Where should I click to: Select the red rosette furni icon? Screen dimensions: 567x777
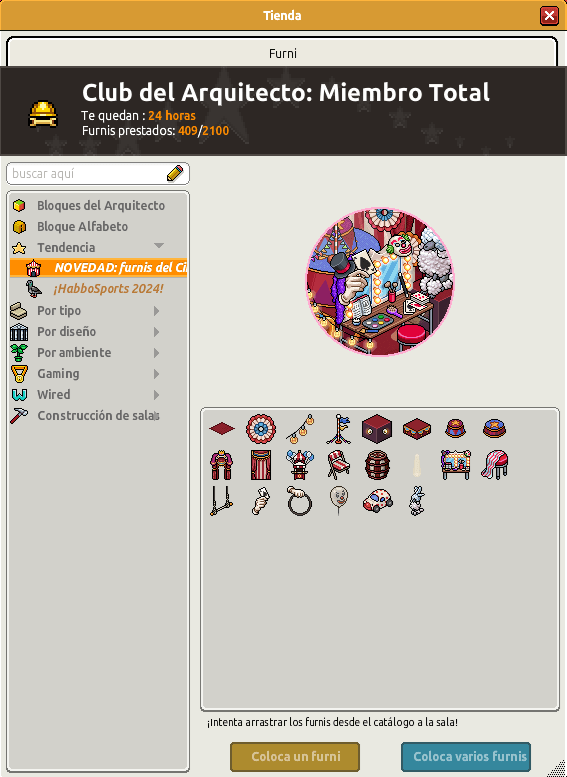tap(261, 429)
